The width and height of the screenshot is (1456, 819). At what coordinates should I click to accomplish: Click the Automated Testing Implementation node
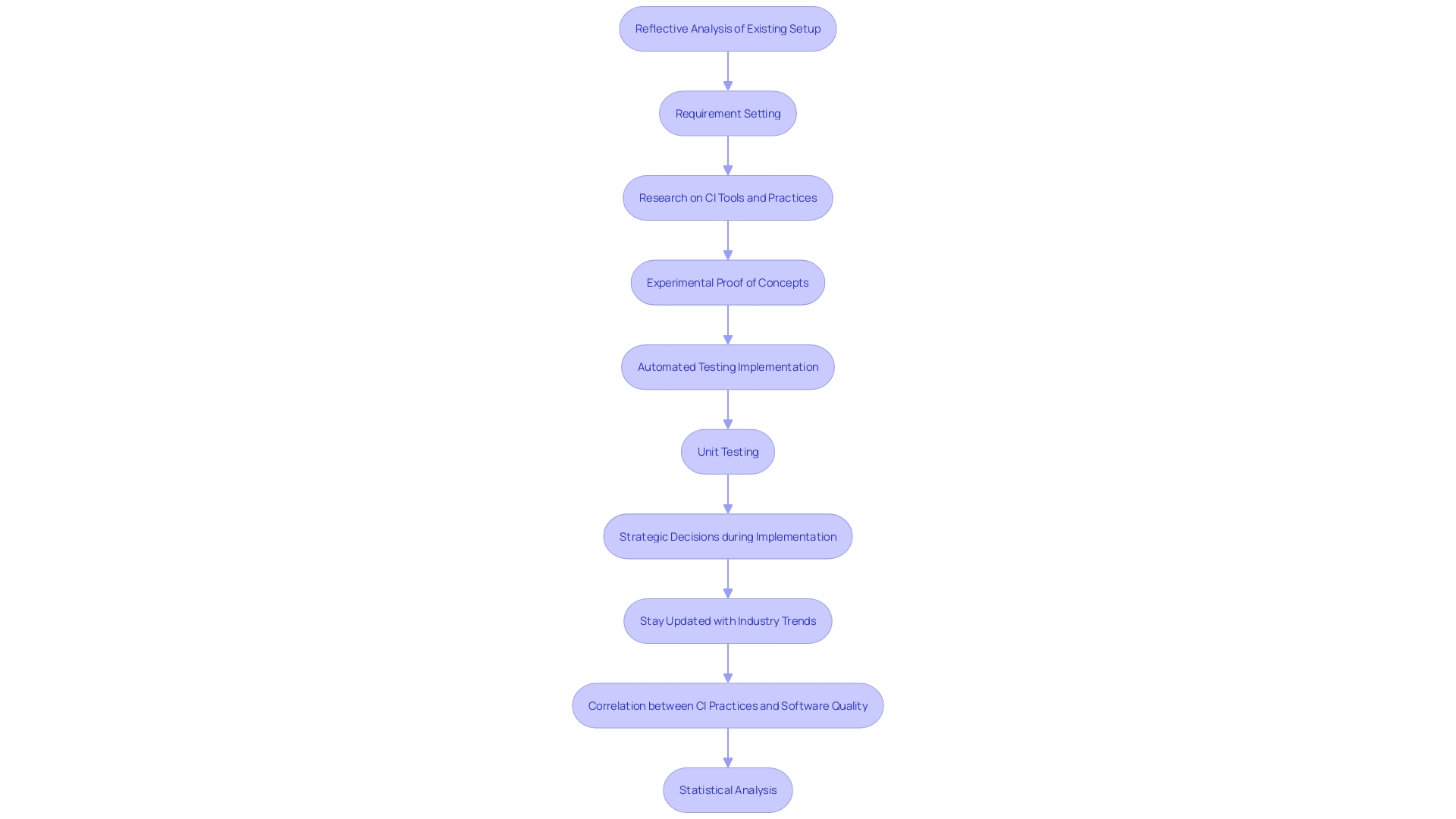728,367
